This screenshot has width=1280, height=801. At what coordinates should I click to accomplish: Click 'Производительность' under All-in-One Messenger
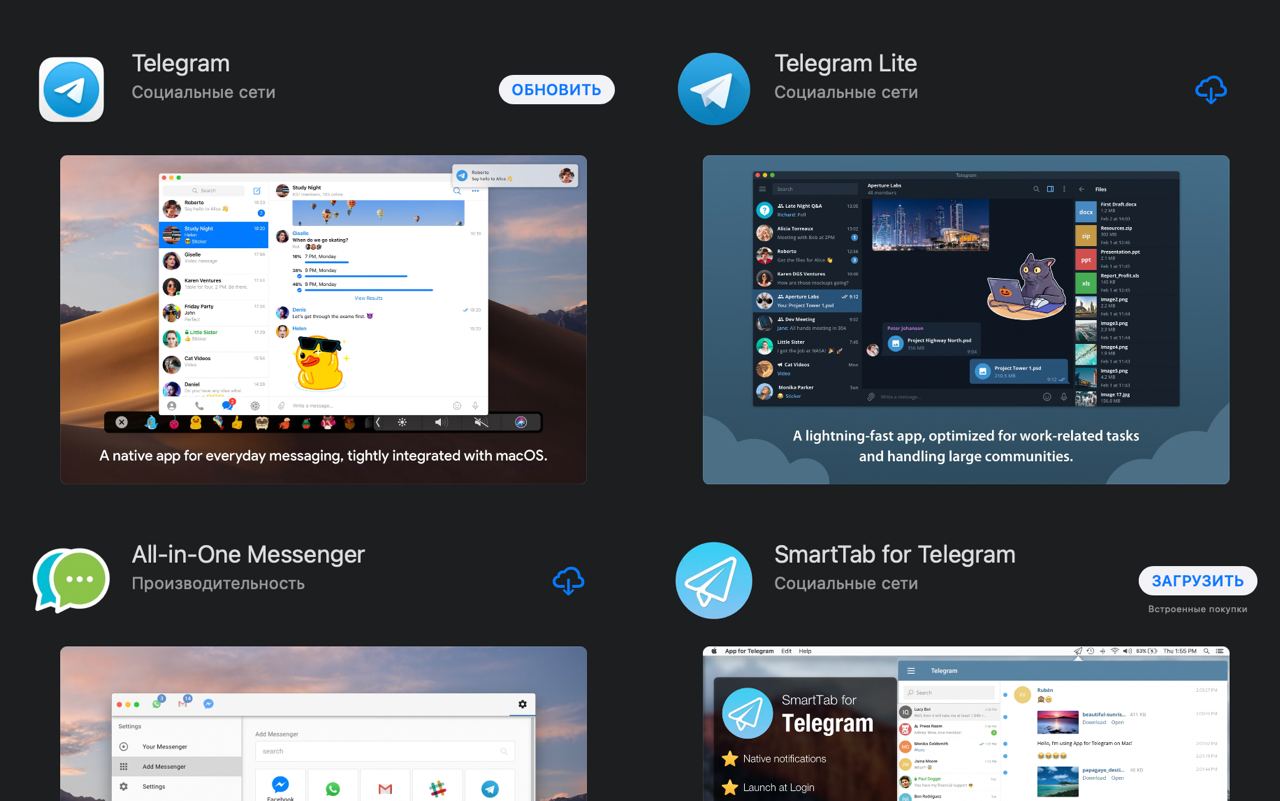218,583
